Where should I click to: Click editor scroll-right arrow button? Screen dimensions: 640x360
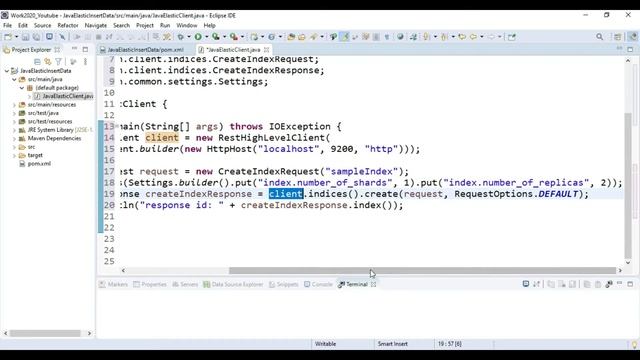pyautogui.click(x=620, y=270)
